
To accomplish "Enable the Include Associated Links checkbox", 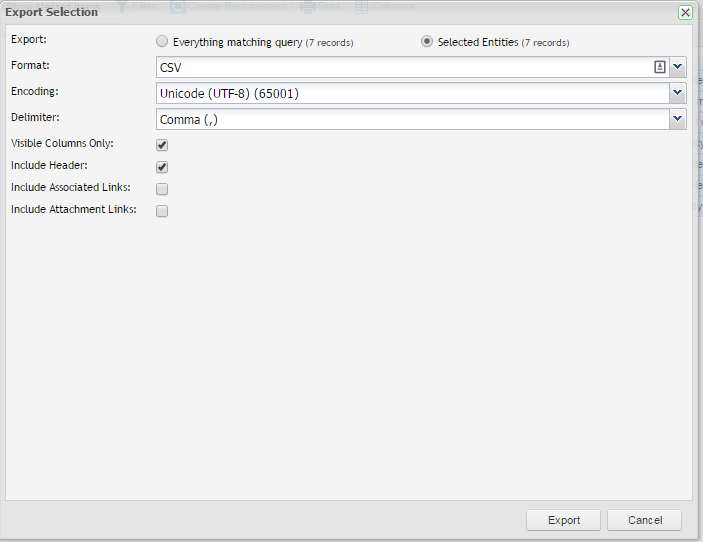I will [x=162, y=189].
